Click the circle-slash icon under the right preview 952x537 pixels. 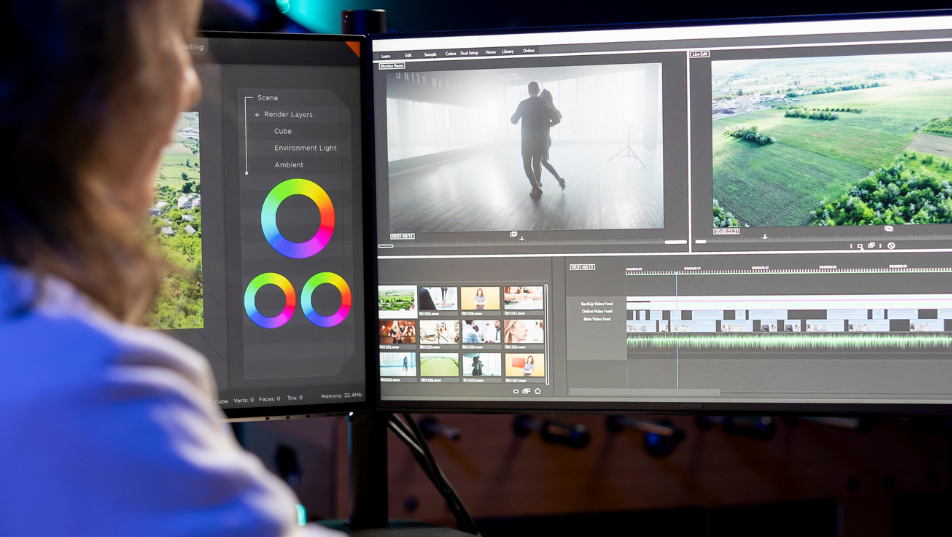(891, 245)
